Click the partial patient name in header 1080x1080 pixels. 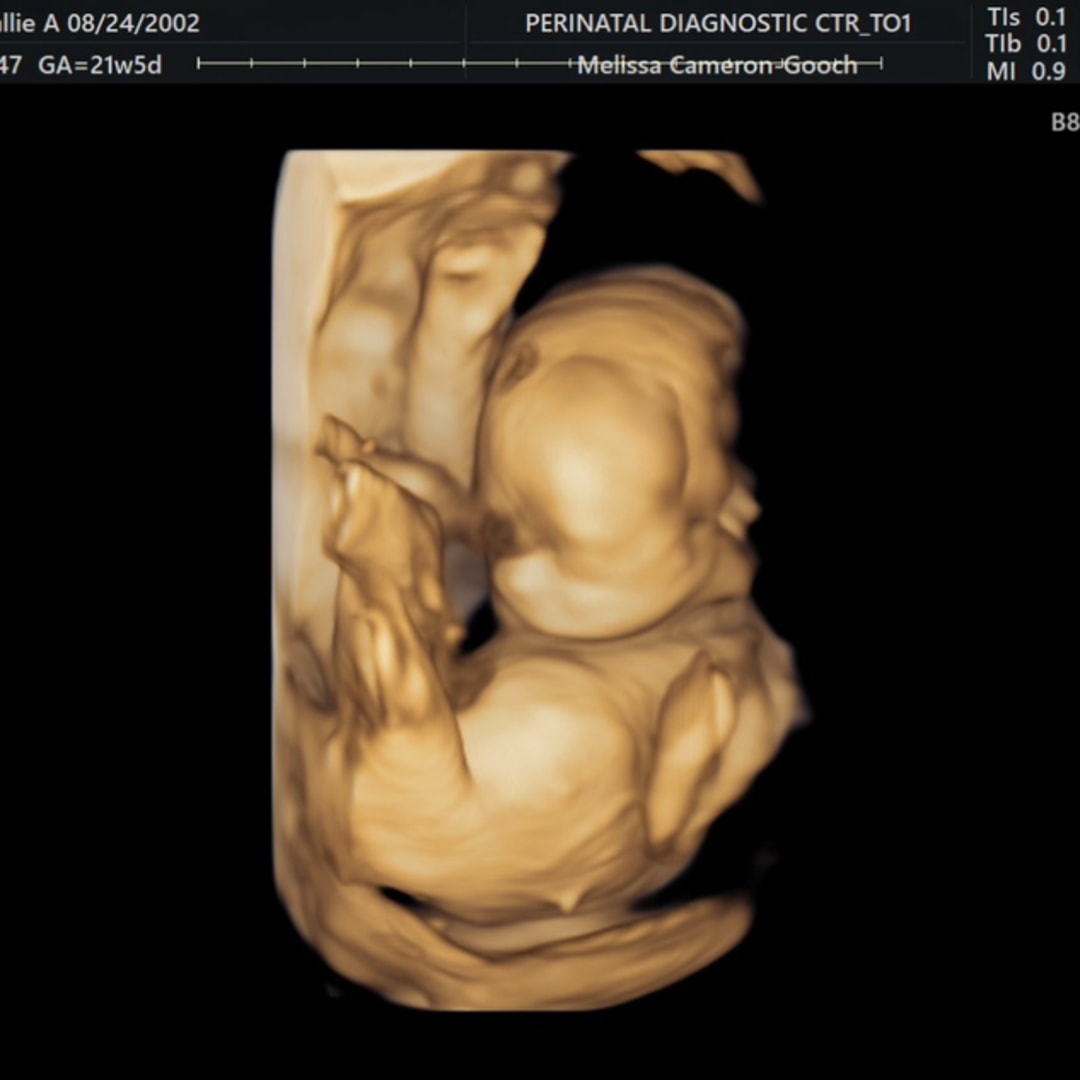pos(28,23)
